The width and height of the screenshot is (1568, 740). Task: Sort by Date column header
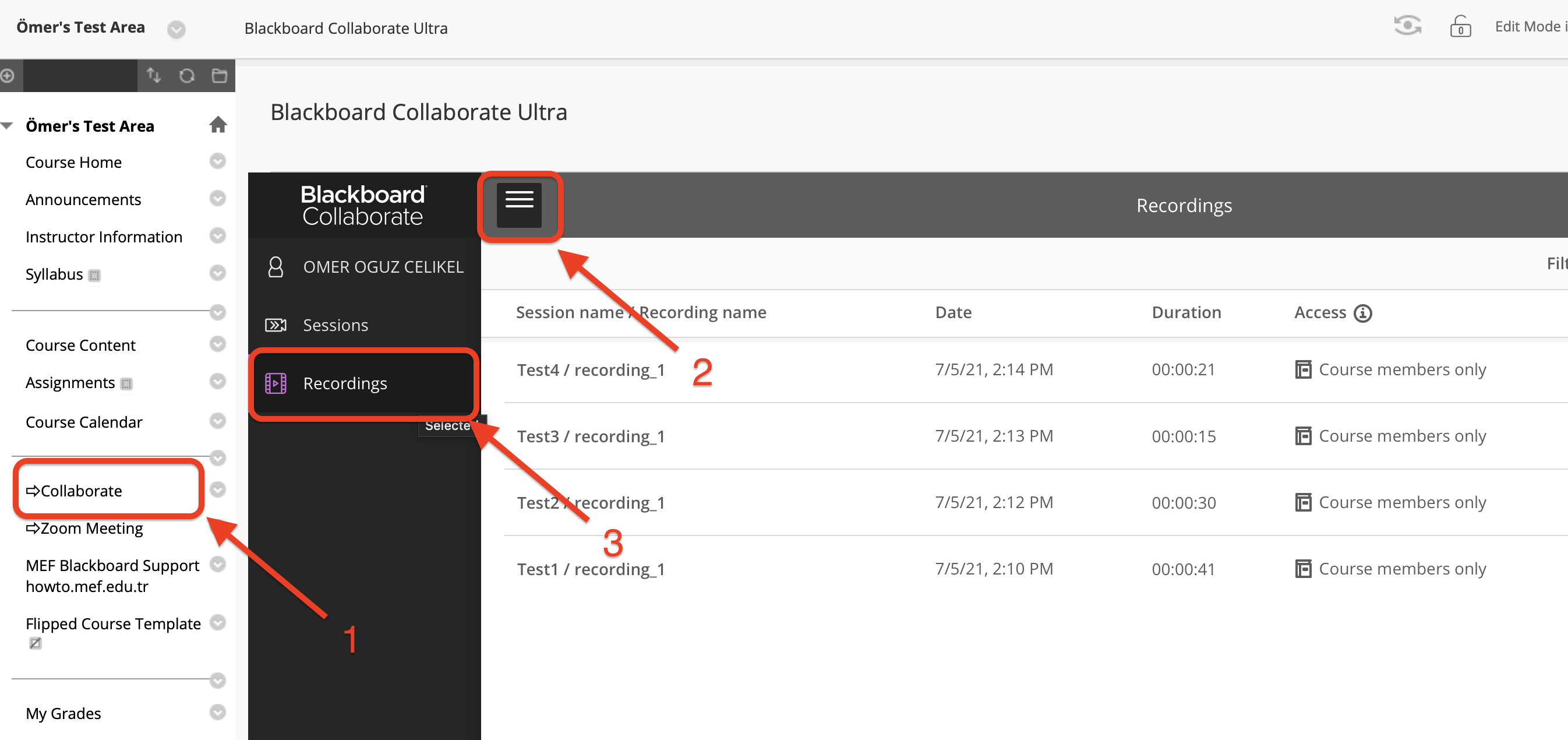[x=953, y=312]
